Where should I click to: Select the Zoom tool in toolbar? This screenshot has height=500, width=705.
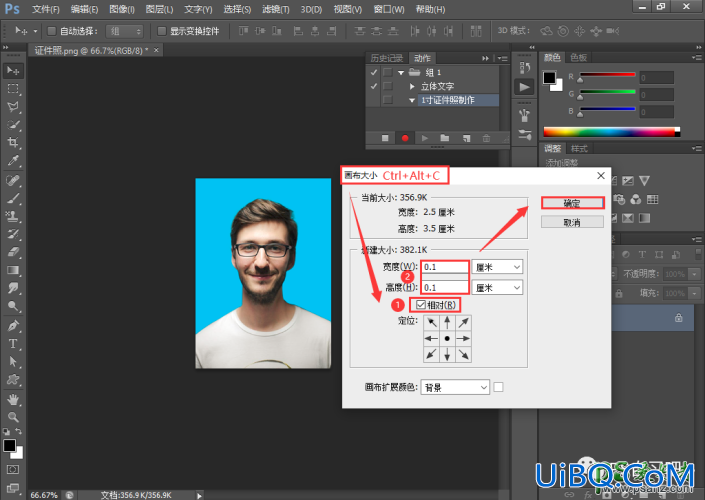point(13,417)
